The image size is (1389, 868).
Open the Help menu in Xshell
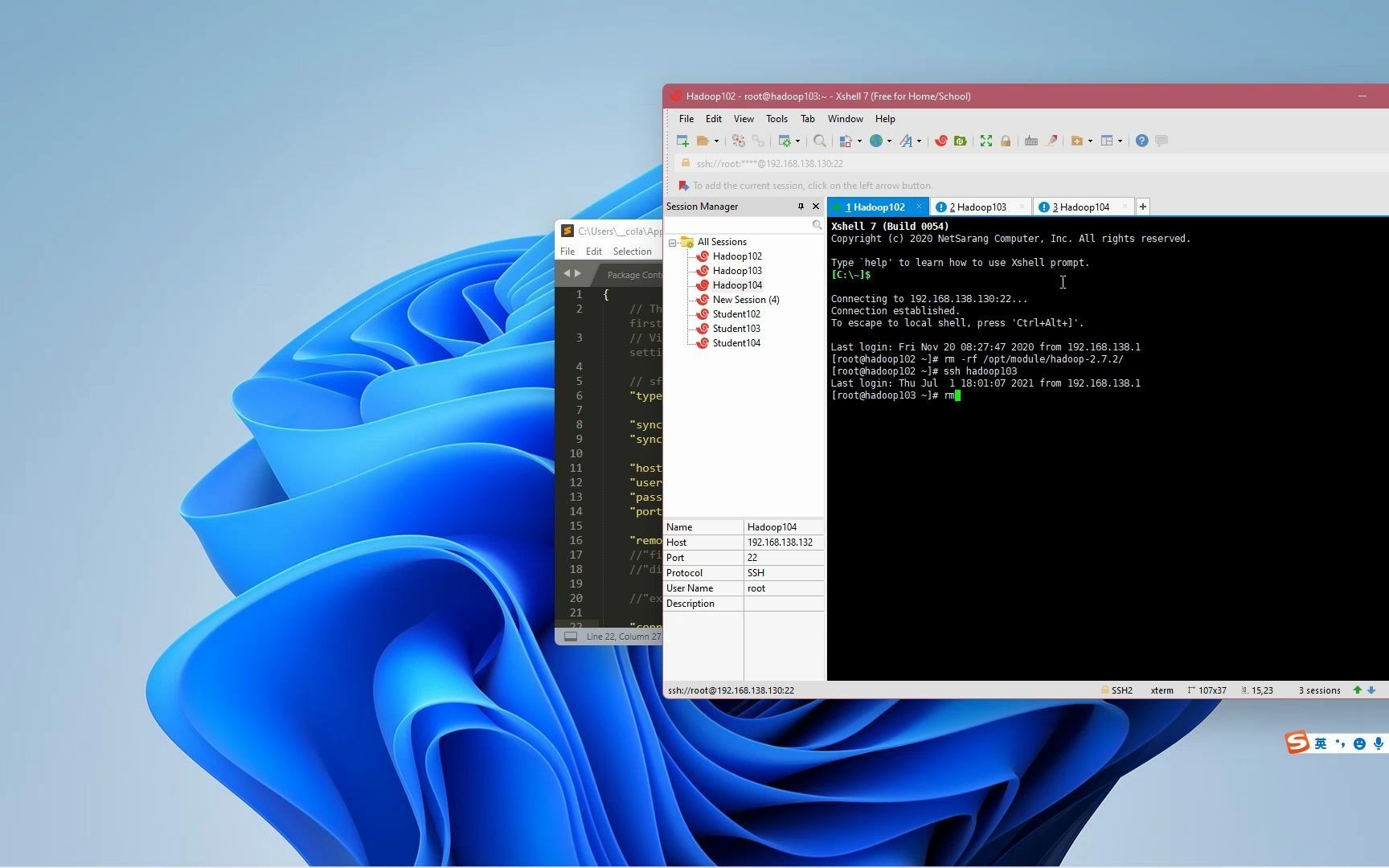coord(885,119)
